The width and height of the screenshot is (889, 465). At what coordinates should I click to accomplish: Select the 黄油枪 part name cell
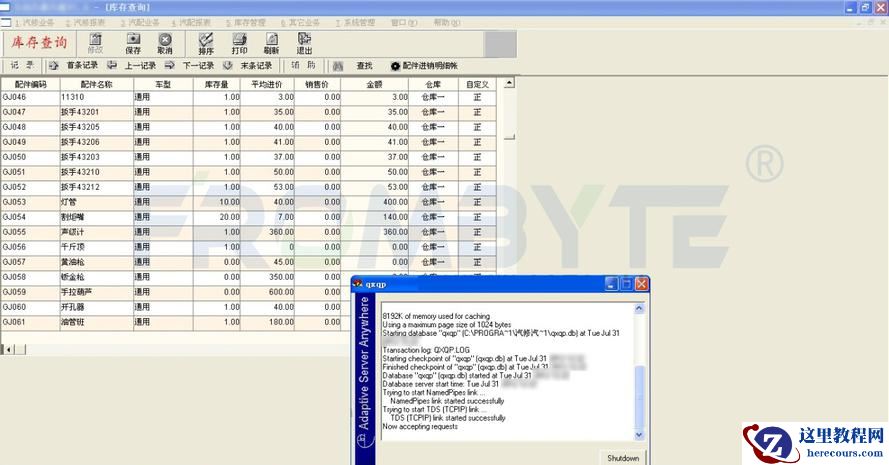(x=96, y=263)
